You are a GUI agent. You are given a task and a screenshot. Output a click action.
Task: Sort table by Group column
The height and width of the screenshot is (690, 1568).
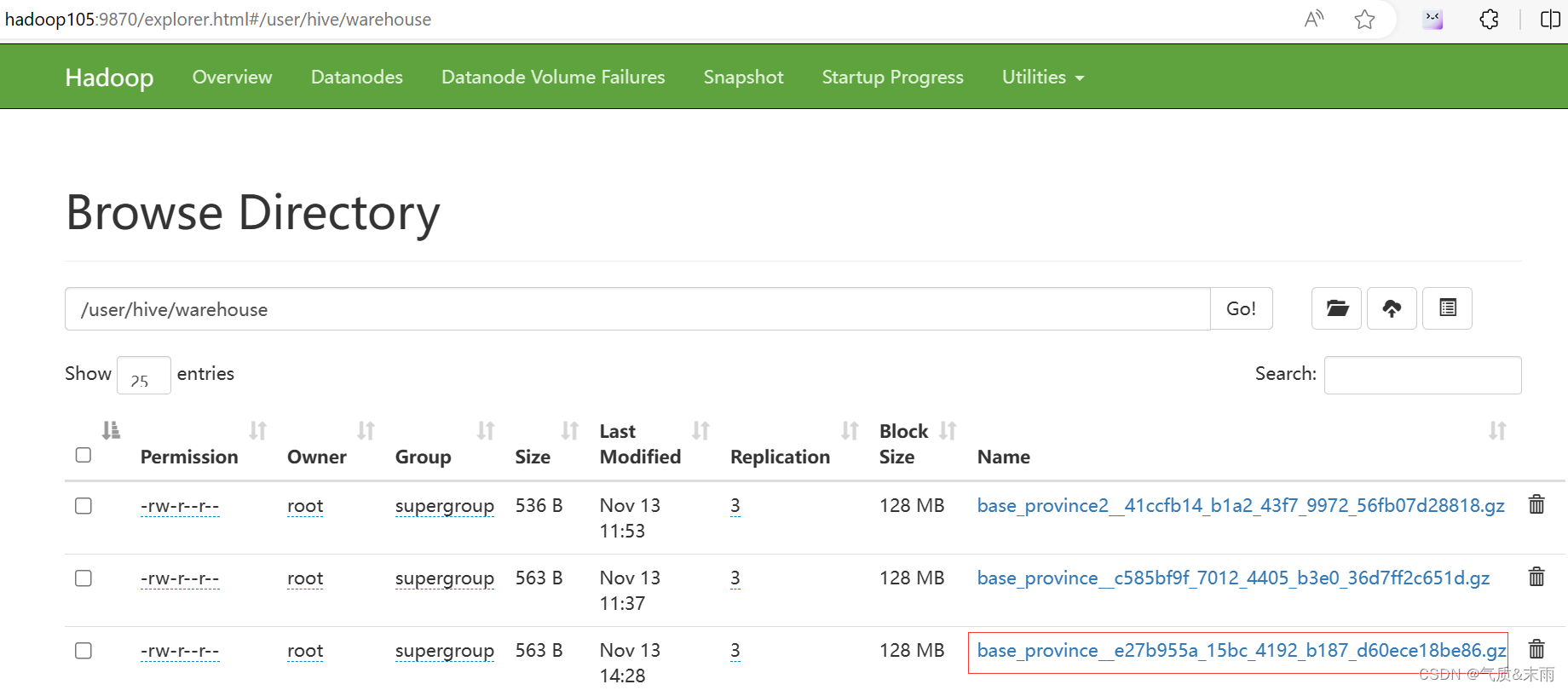[486, 430]
